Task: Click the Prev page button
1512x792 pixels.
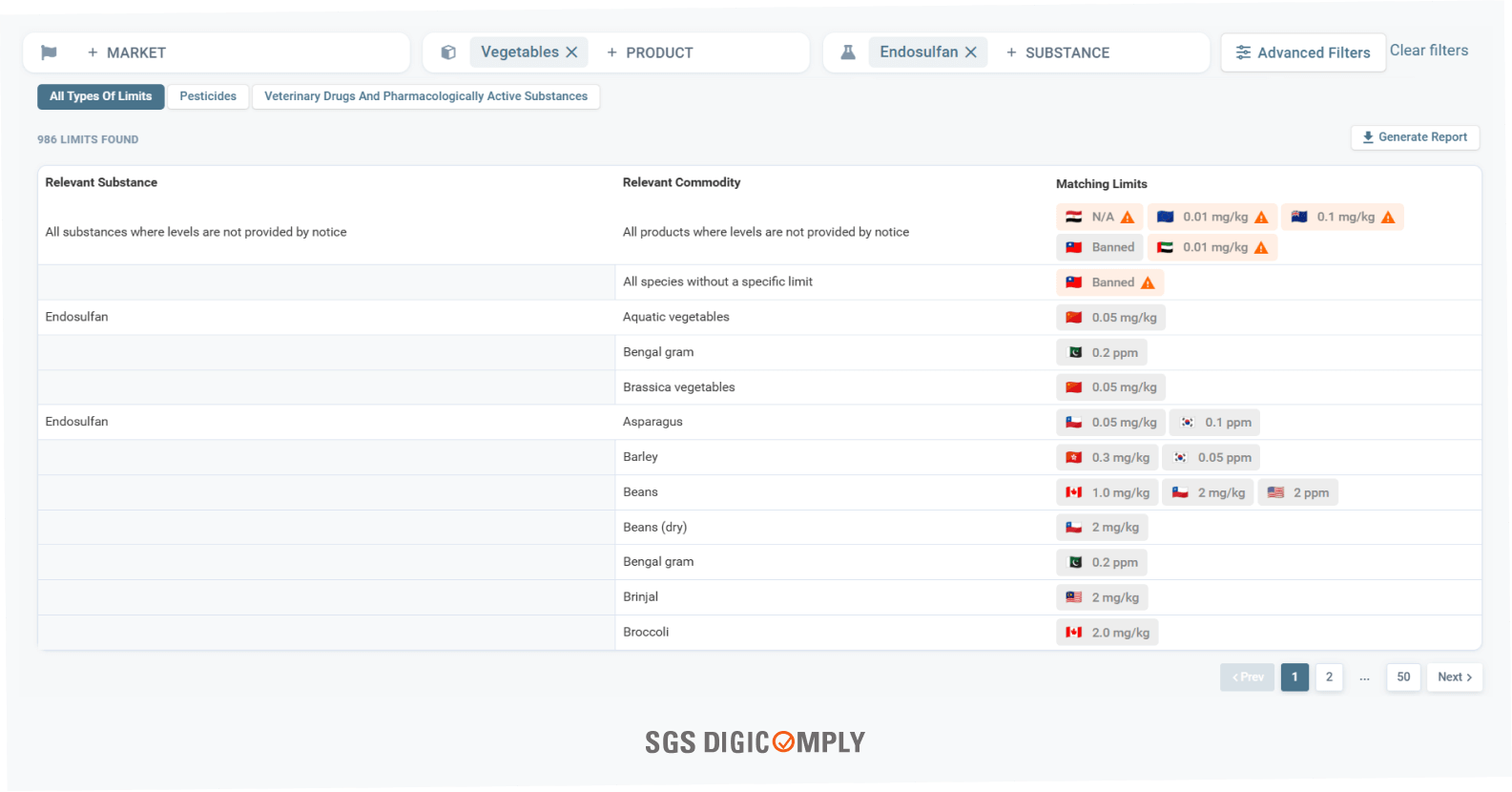Action: 1247,677
